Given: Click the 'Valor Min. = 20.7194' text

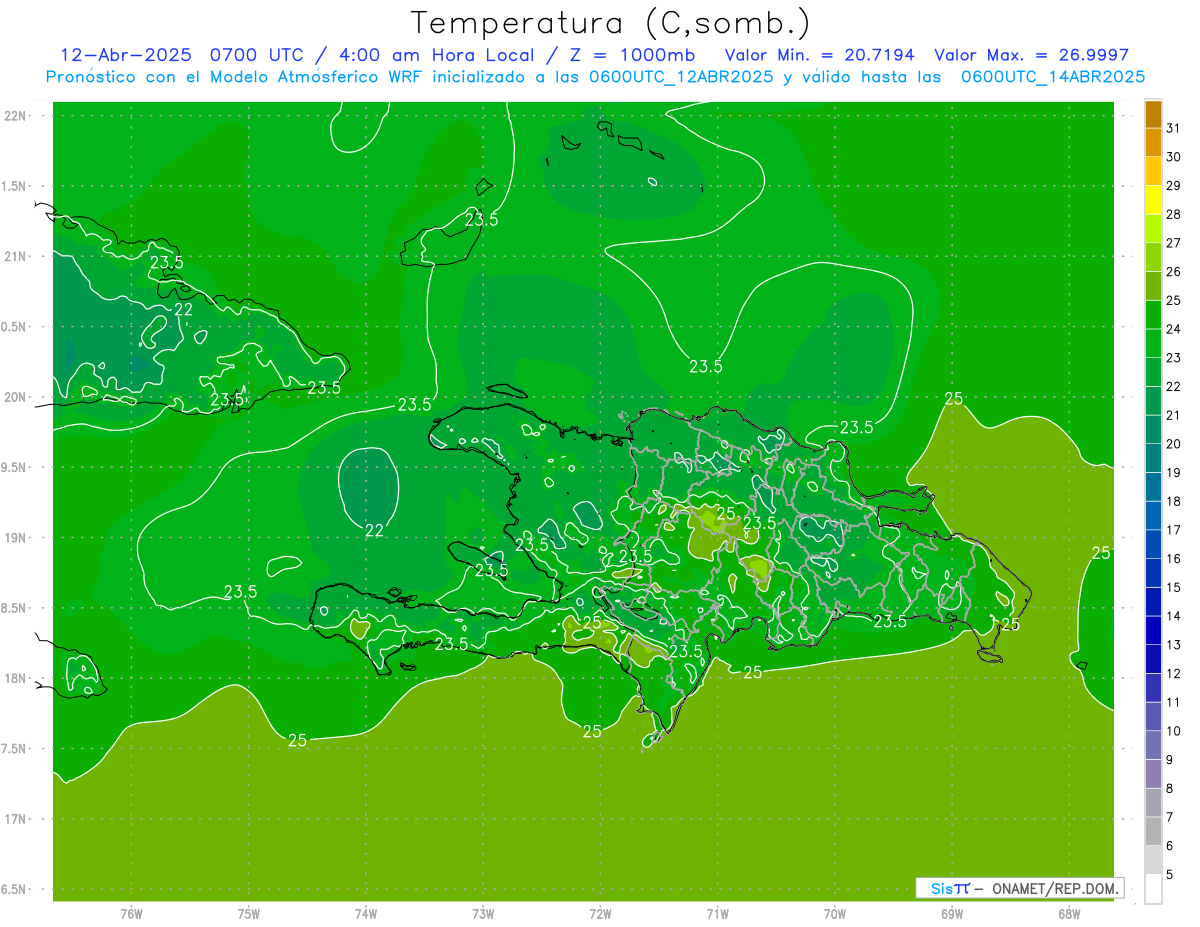Looking at the screenshot, I should pyautogui.click(x=819, y=55).
